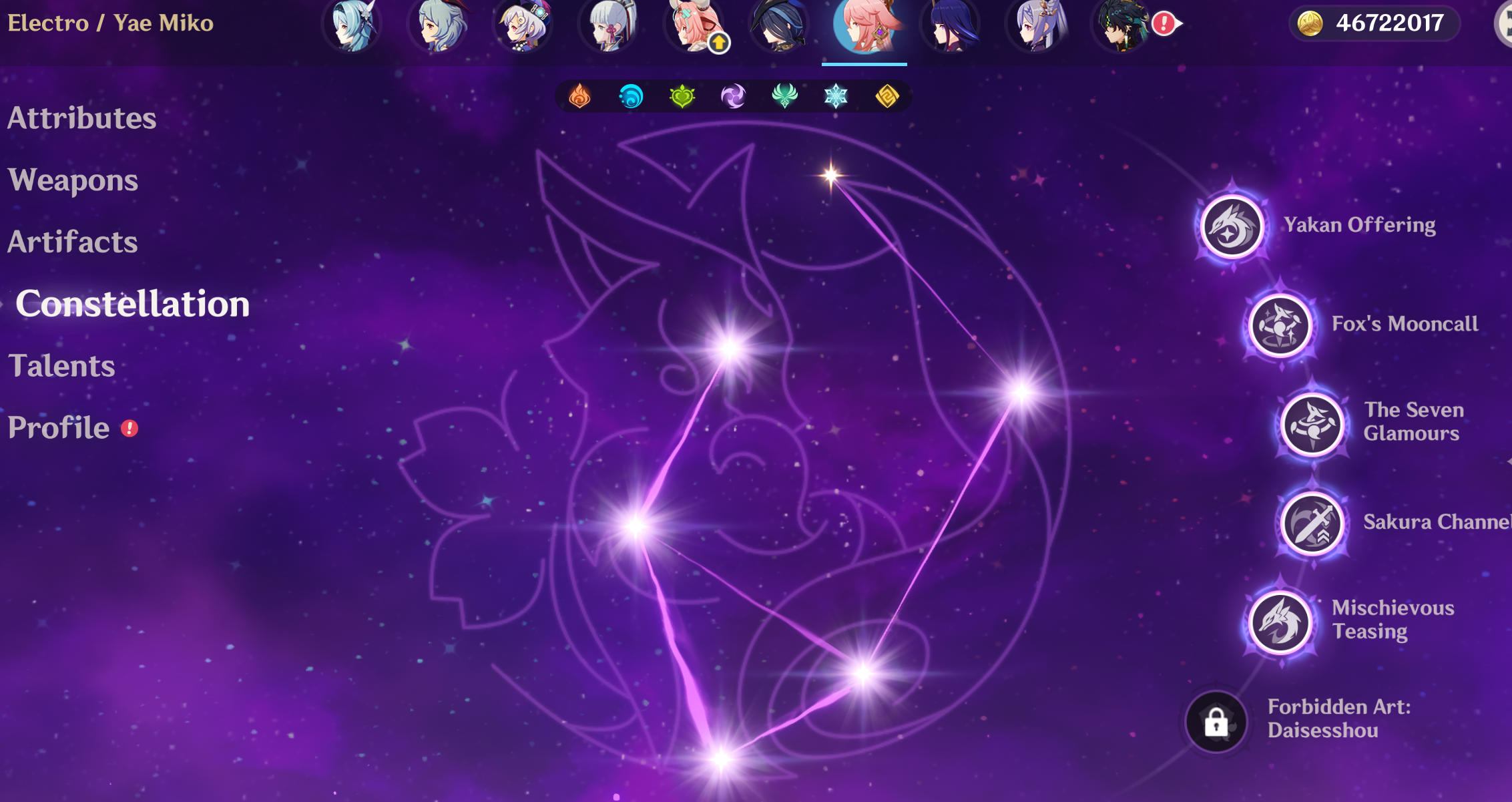This screenshot has width=1512, height=802.
Task: Filter characters by Geo element
Action: pos(887,97)
